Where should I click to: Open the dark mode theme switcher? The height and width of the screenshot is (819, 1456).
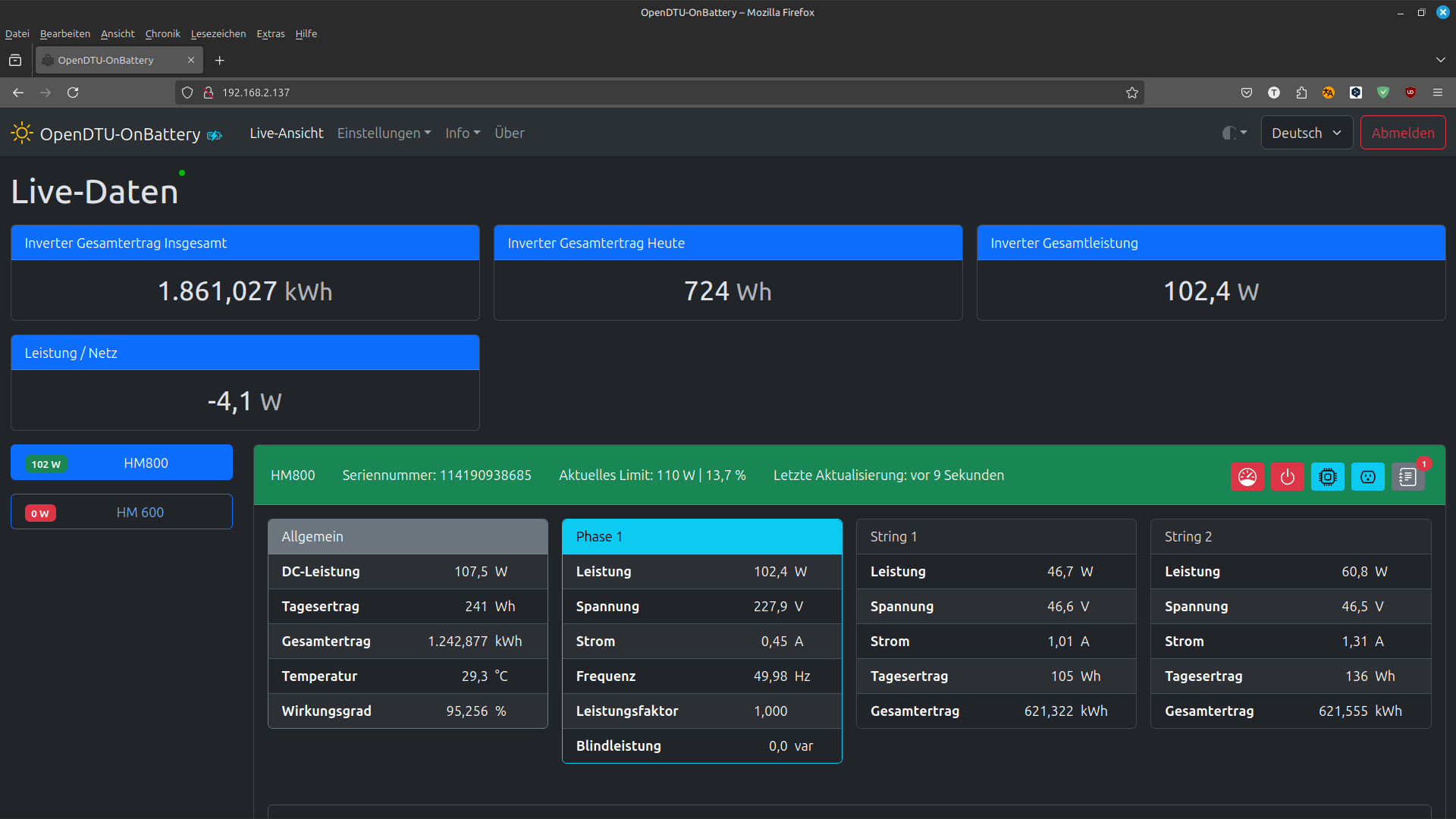click(x=1235, y=133)
